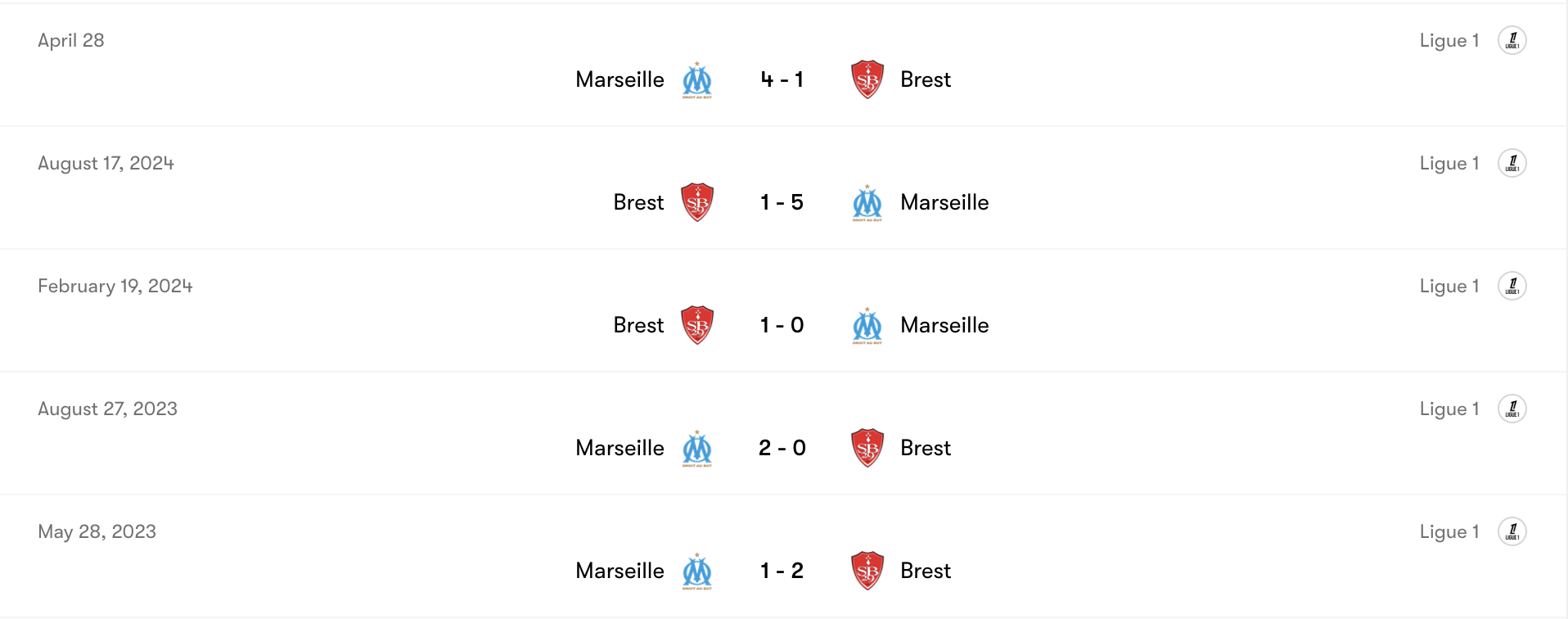Click the Brest crest in the February 19, 2024 match
This screenshot has height=619, width=1568.
(696, 324)
